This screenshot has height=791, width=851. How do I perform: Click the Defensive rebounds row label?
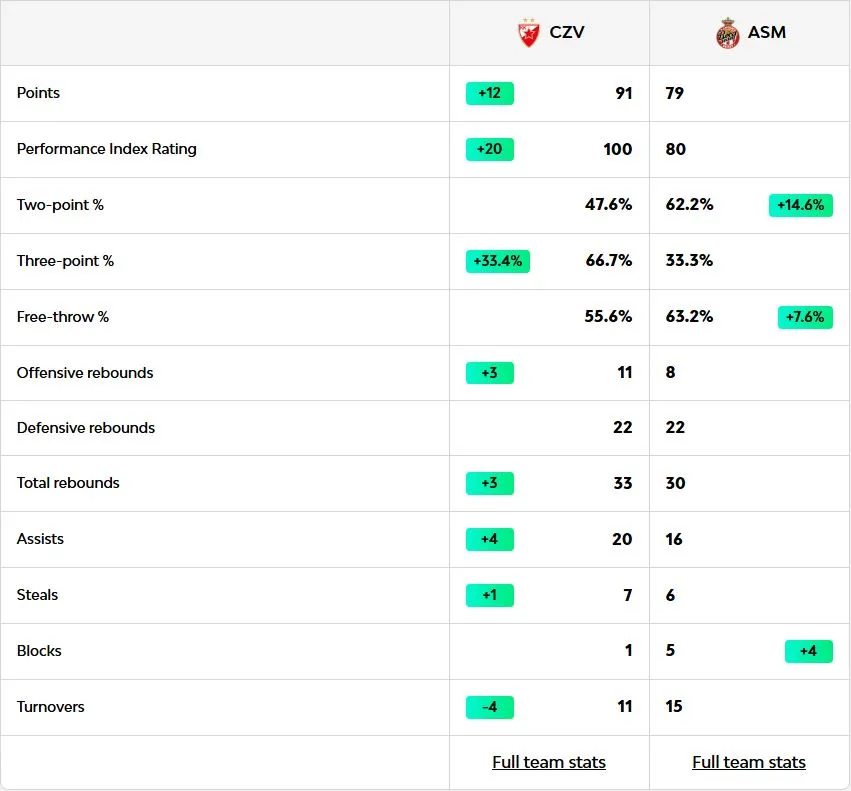pyautogui.click(x=86, y=428)
